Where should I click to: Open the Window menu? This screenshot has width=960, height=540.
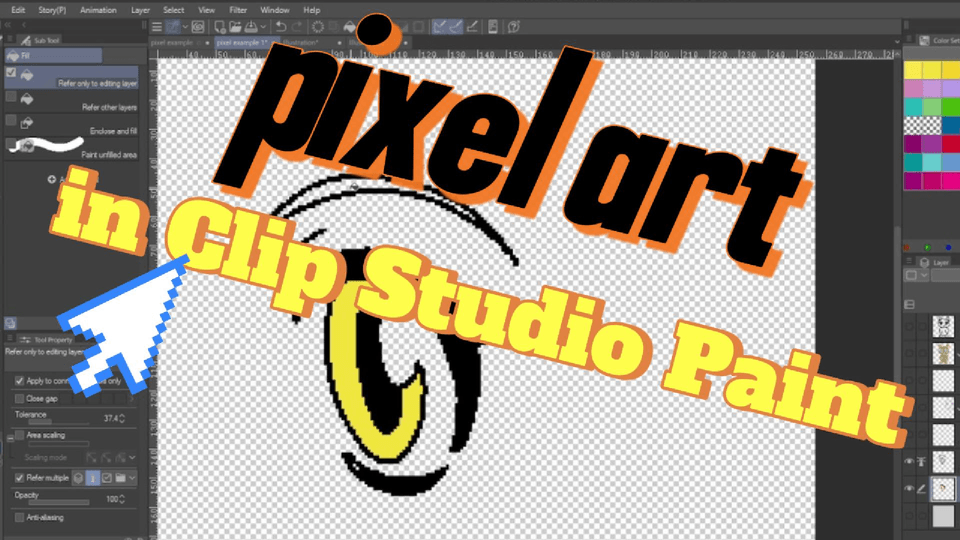point(274,10)
